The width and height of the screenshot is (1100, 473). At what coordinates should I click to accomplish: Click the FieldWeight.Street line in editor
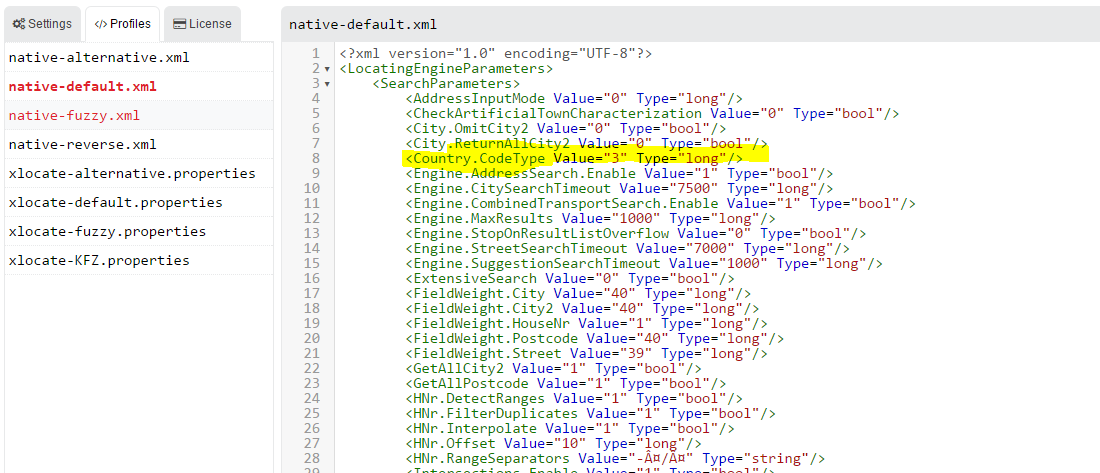pos(580,353)
